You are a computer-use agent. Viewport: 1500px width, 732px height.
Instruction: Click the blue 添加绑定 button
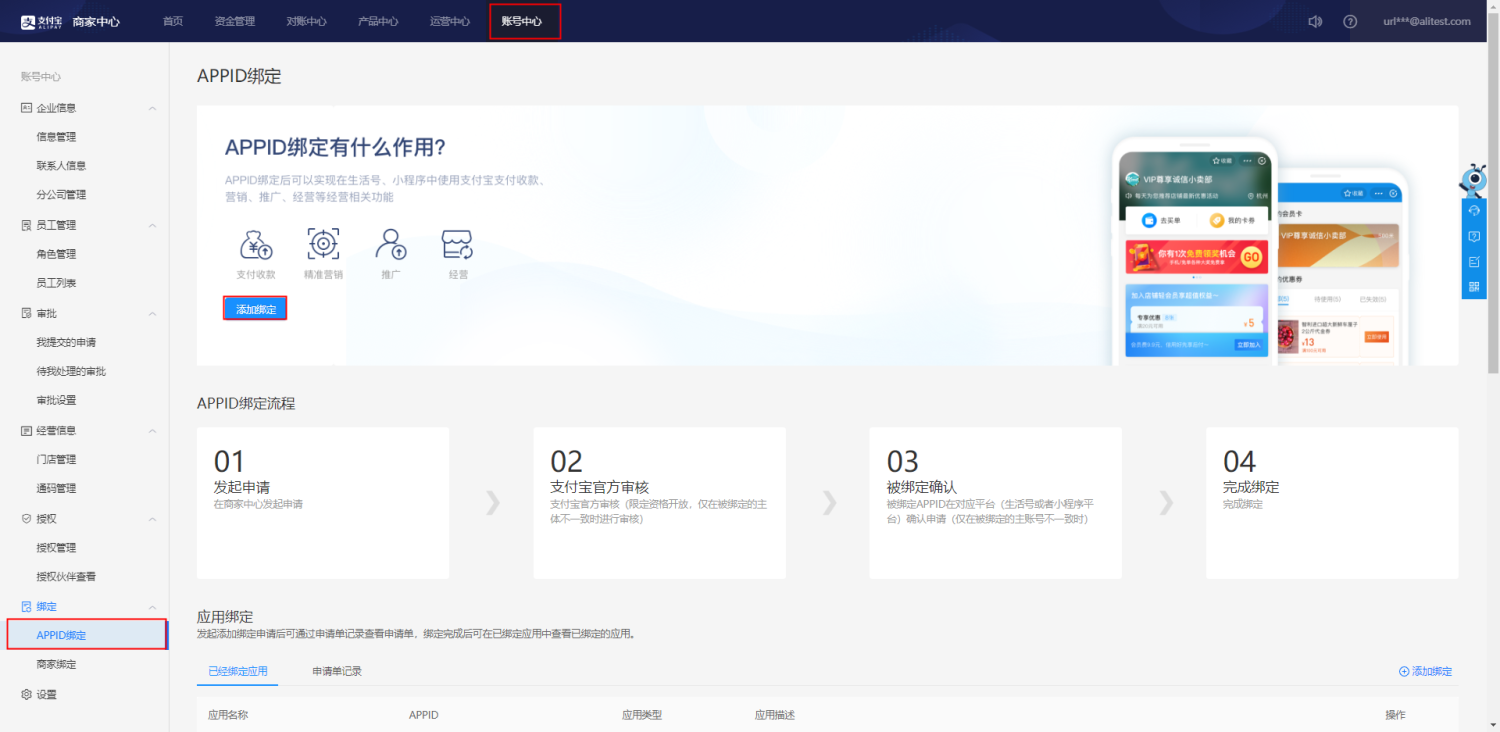255,309
